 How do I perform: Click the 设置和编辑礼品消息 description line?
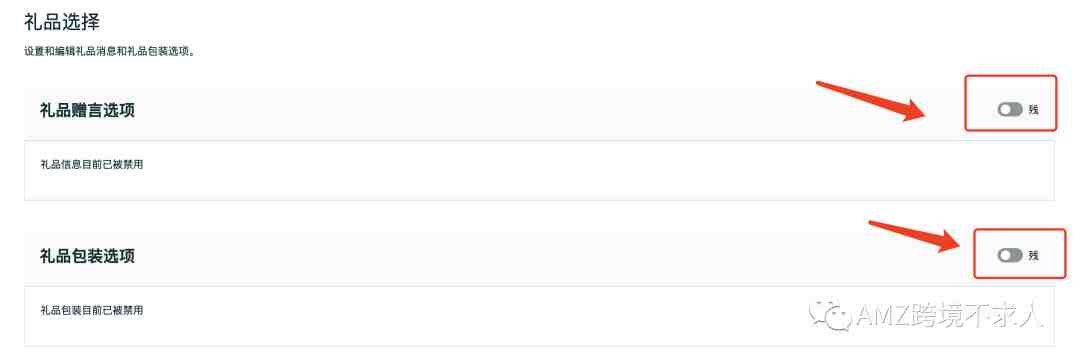point(109,52)
